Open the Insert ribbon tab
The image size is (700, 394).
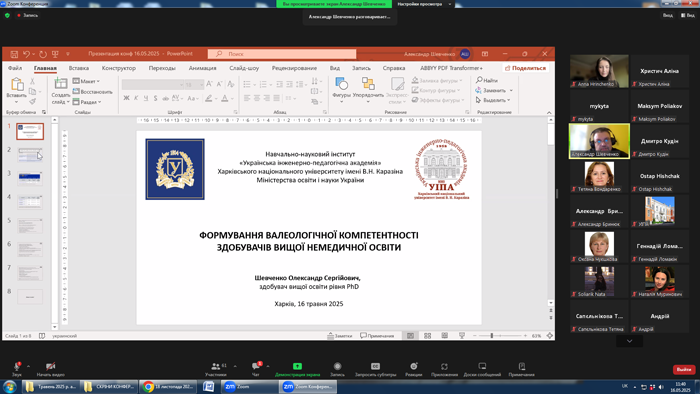pyautogui.click(x=79, y=68)
